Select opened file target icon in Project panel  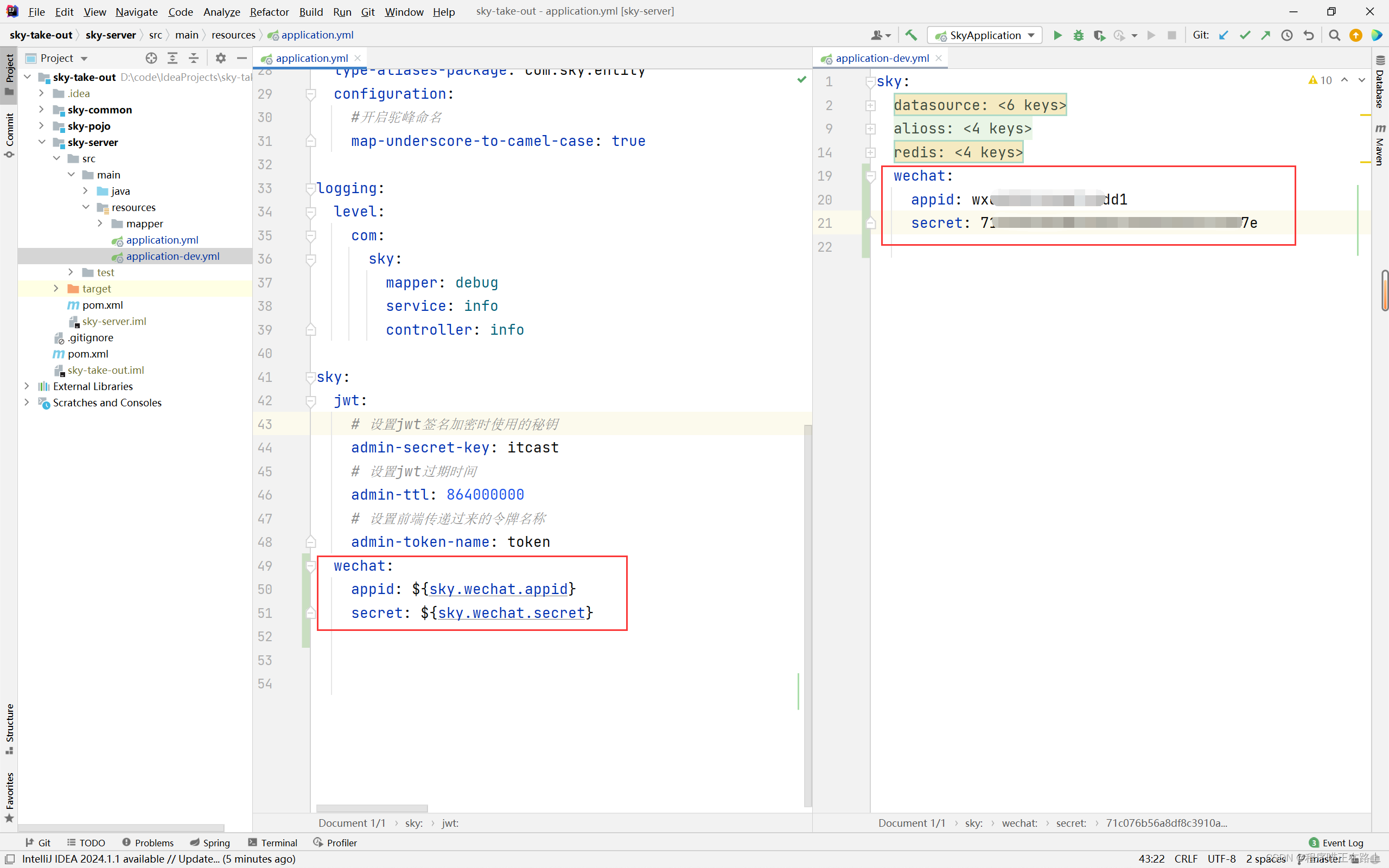tap(151, 58)
